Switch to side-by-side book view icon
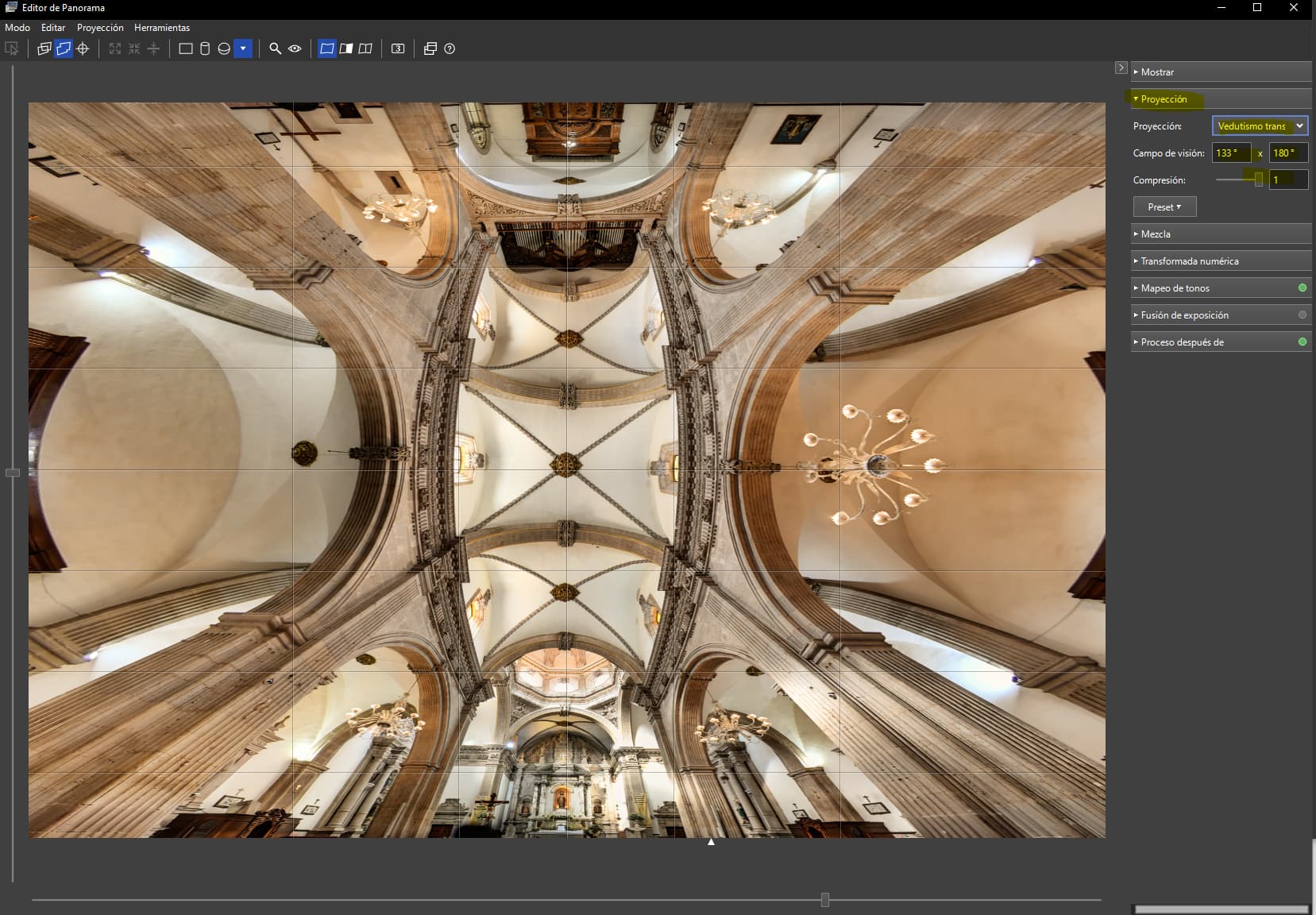This screenshot has height=915, width=1316. click(x=365, y=48)
